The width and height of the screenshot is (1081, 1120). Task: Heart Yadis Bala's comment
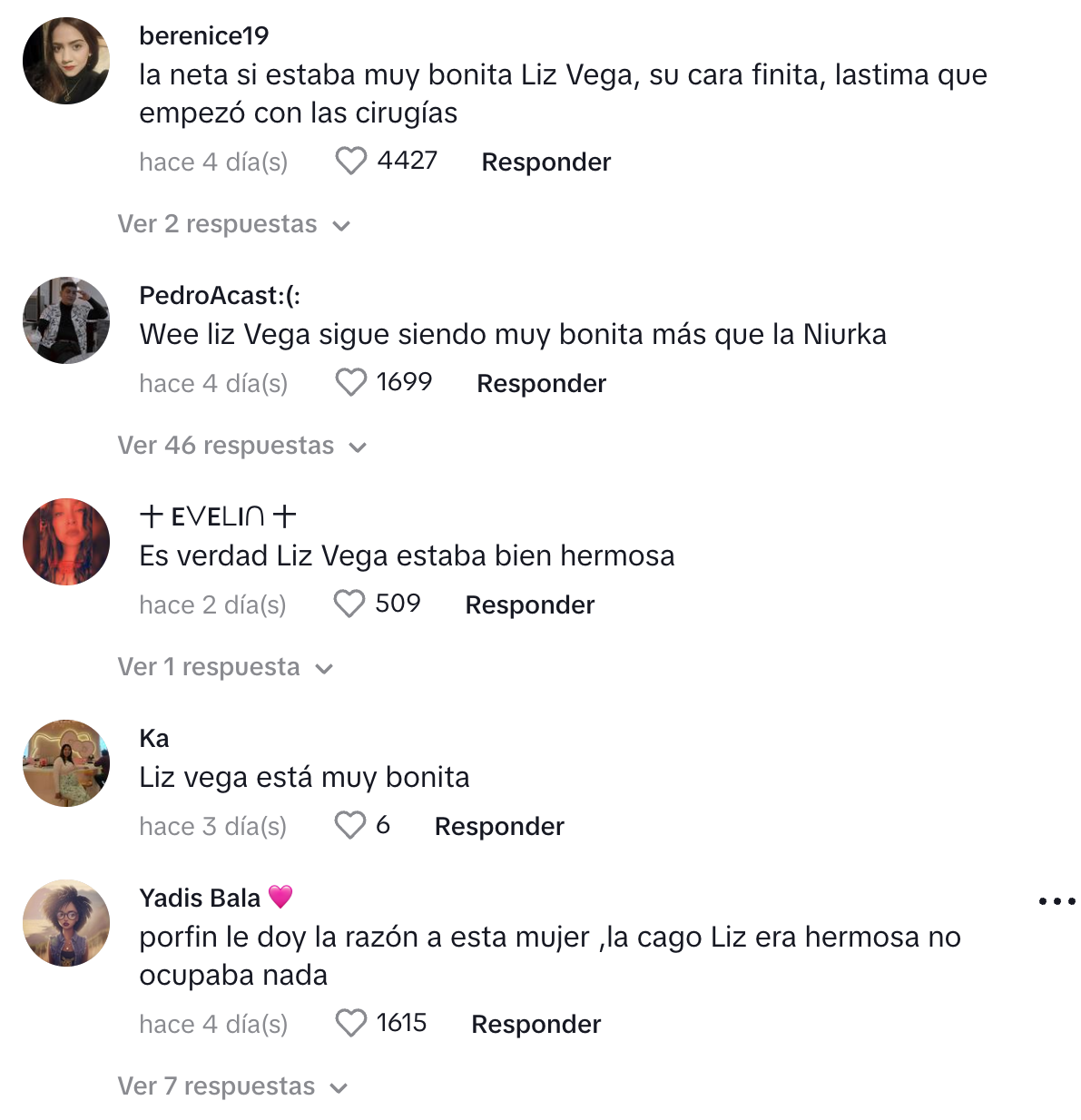(x=350, y=1024)
